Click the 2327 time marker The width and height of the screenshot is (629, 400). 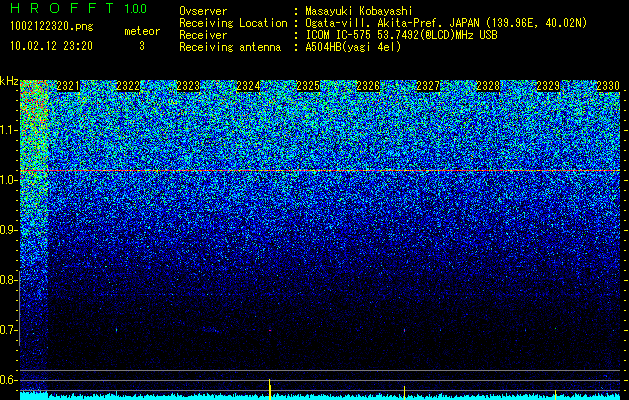[428, 86]
